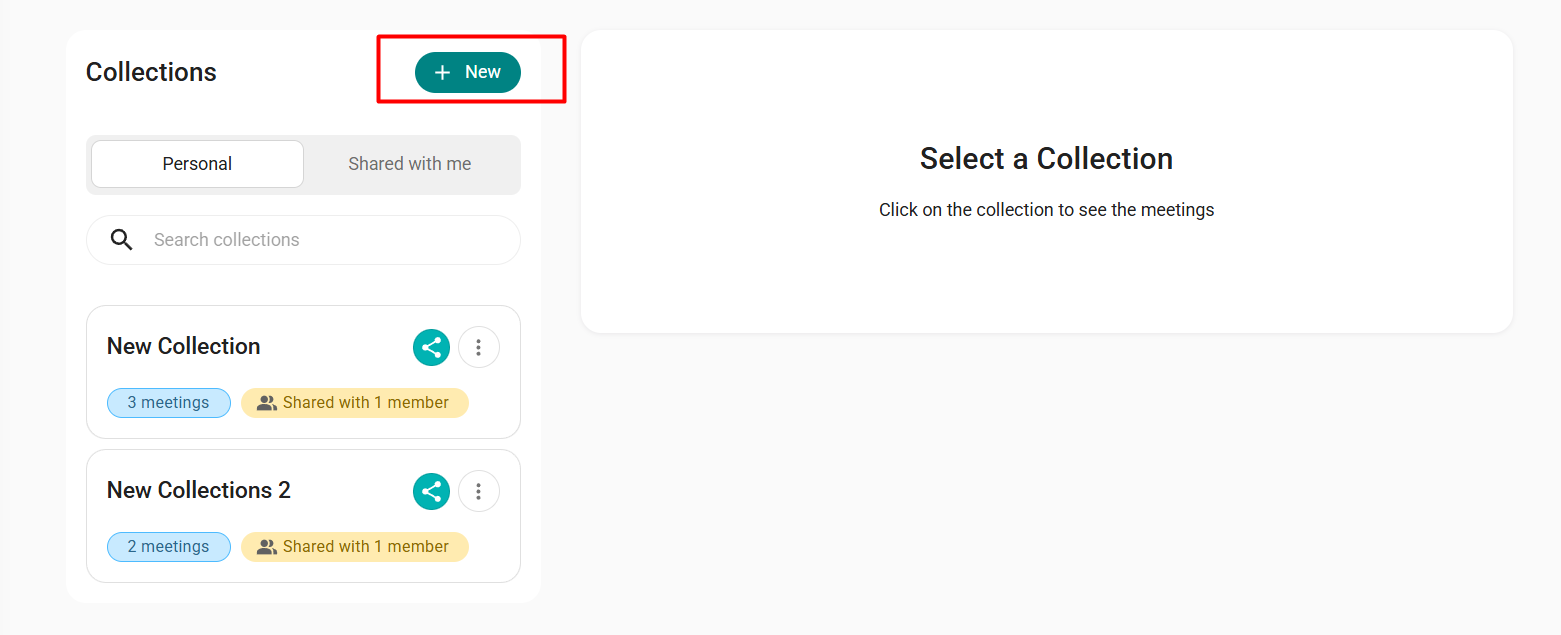Switch to the Personal tab
1561x635 pixels.
click(x=197, y=164)
